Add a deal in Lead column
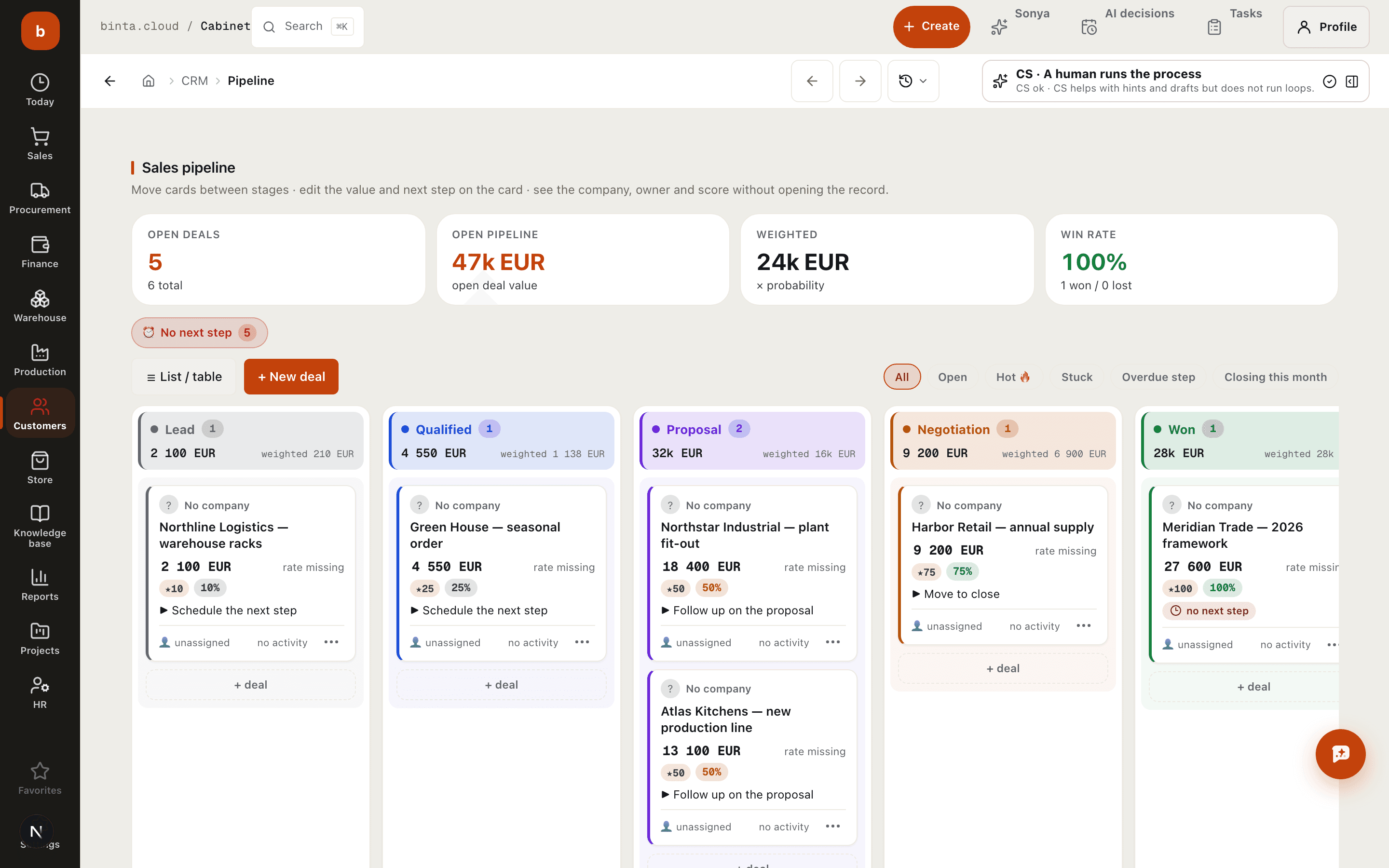The width and height of the screenshot is (1389, 868). coord(251,684)
